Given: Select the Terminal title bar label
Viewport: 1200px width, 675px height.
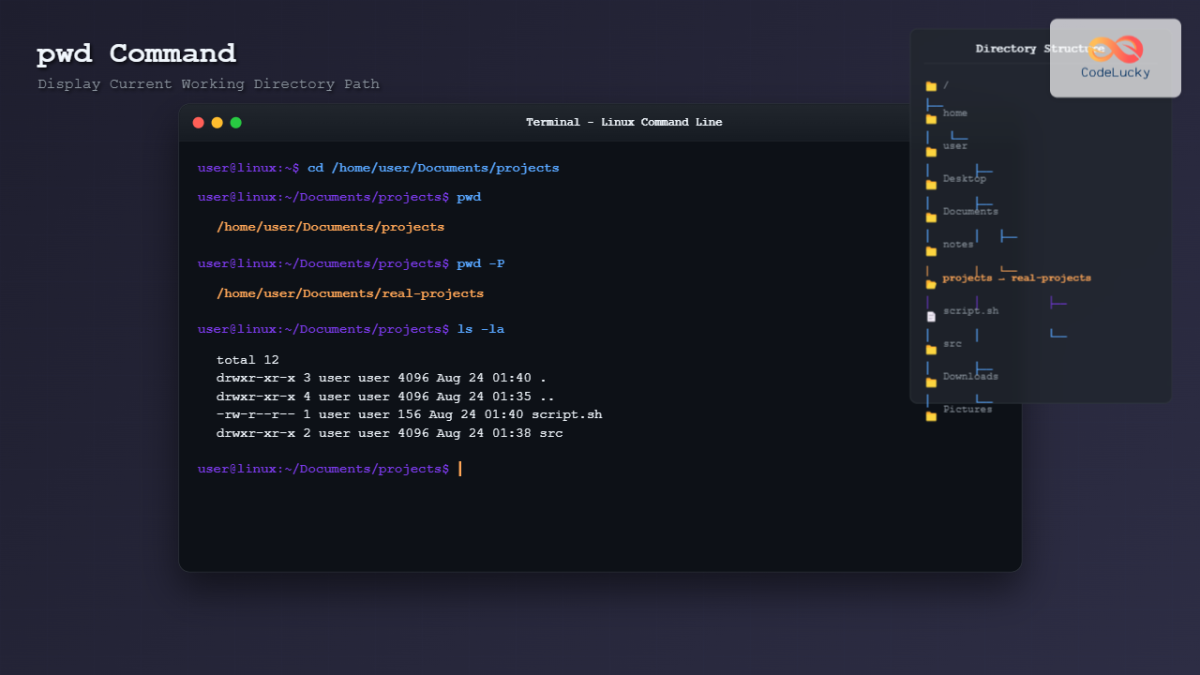Looking at the screenshot, I should (x=624, y=122).
